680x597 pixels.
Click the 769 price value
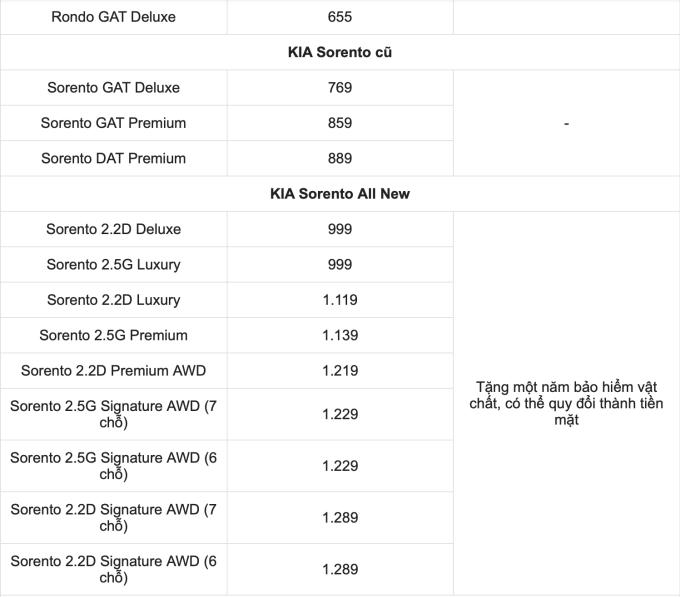(340, 88)
